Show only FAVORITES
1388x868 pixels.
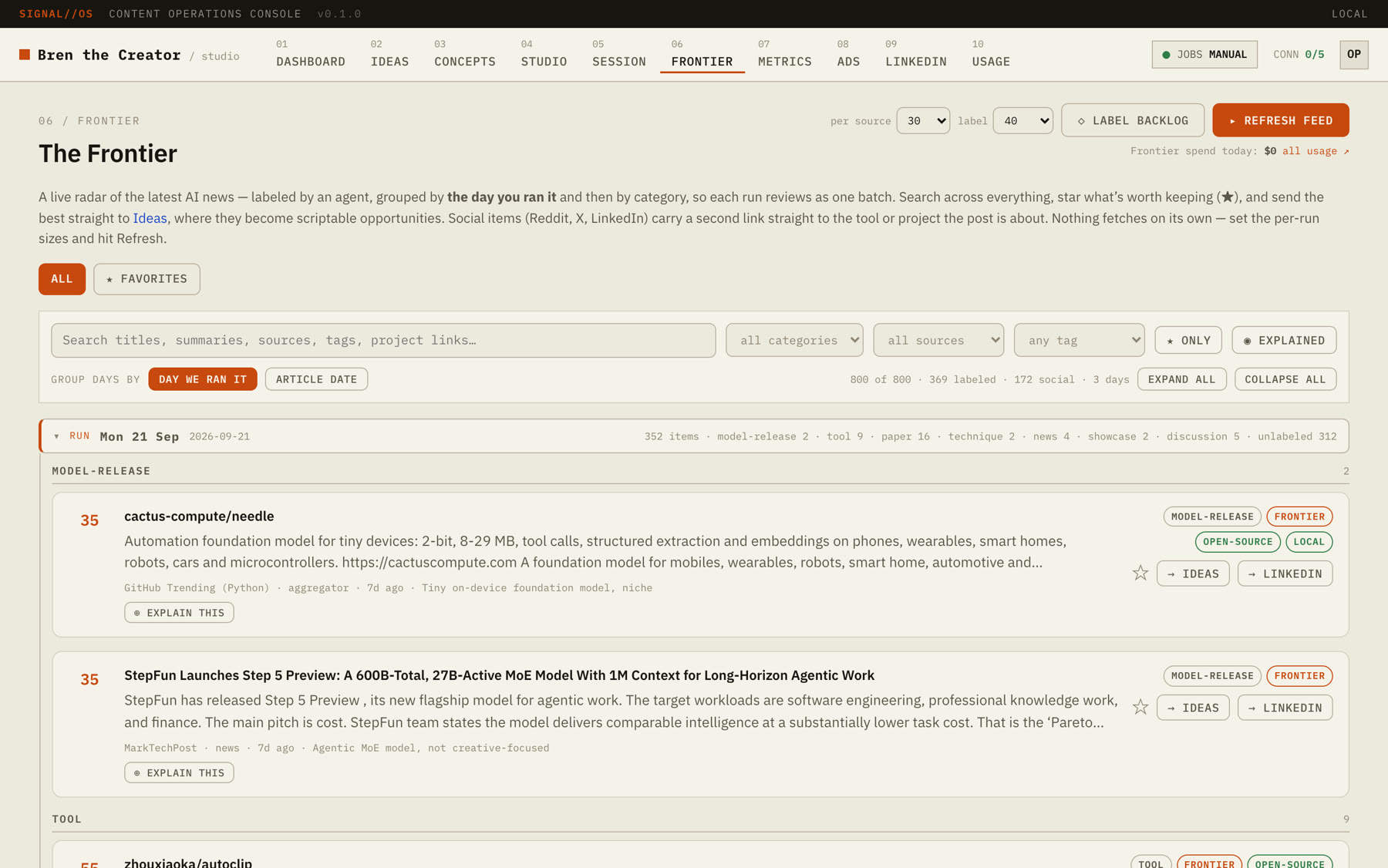click(x=147, y=279)
